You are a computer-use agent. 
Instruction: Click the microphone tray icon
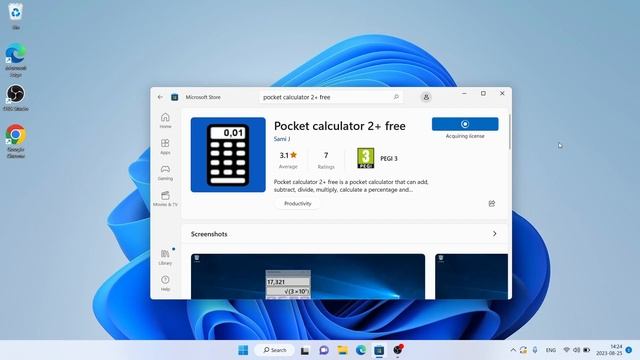click(535, 350)
